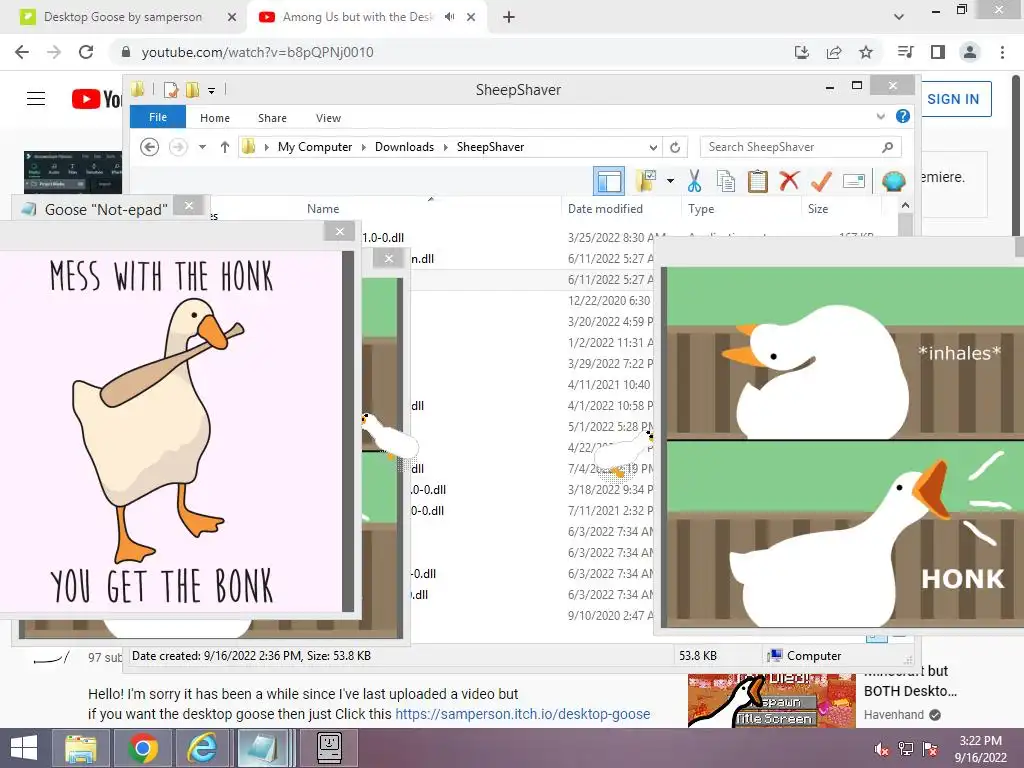This screenshot has width=1024, height=768.
Task: Open Chrome media control icon
Action: coord(905,52)
